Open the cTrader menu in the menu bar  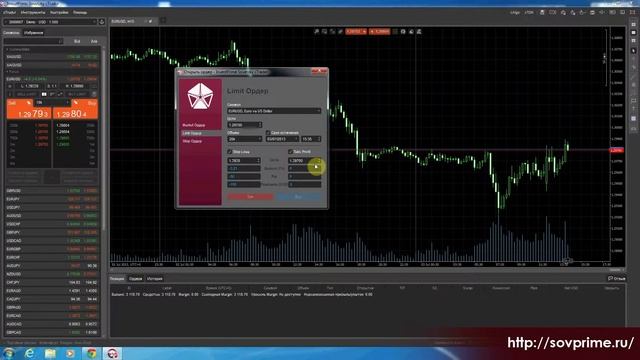(9, 13)
